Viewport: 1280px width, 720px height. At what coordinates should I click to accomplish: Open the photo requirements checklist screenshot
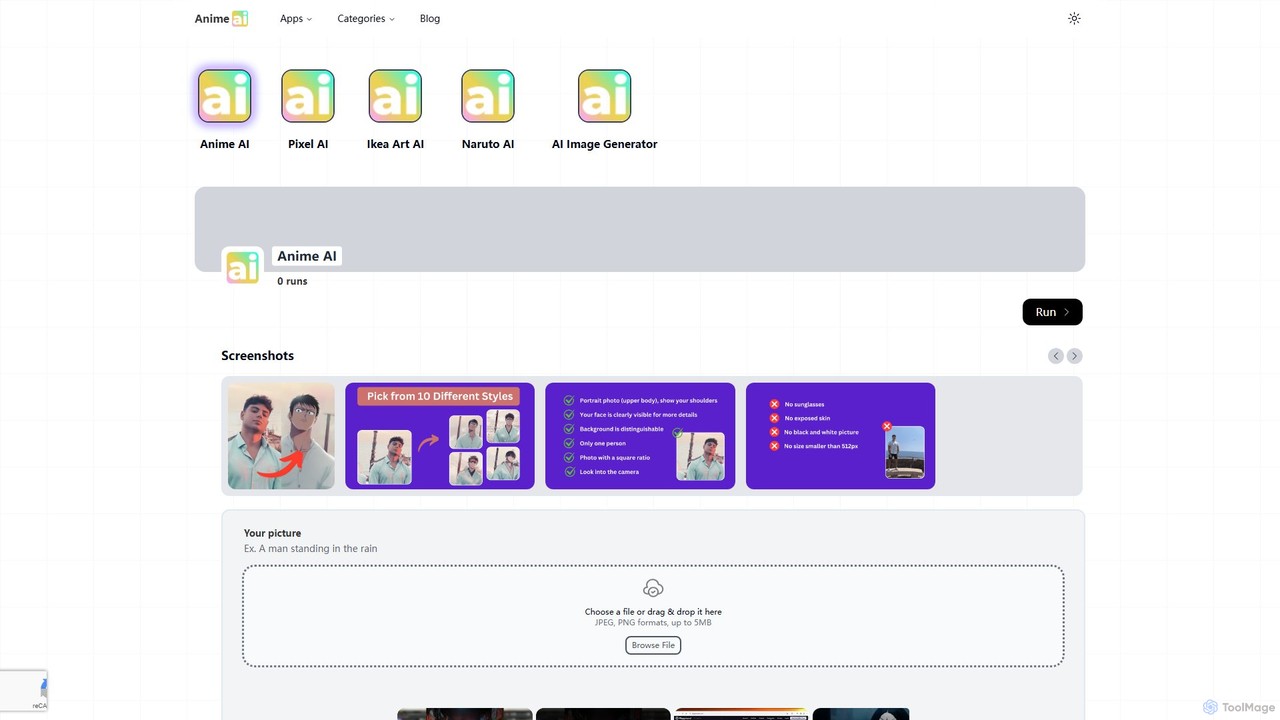[640, 436]
